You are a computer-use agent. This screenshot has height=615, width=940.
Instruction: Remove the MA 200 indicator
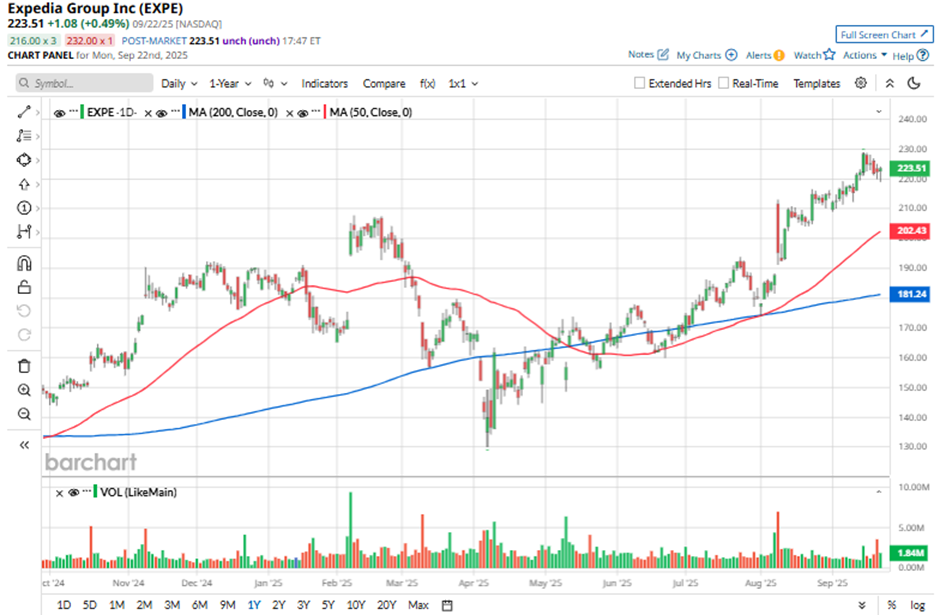coord(148,113)
